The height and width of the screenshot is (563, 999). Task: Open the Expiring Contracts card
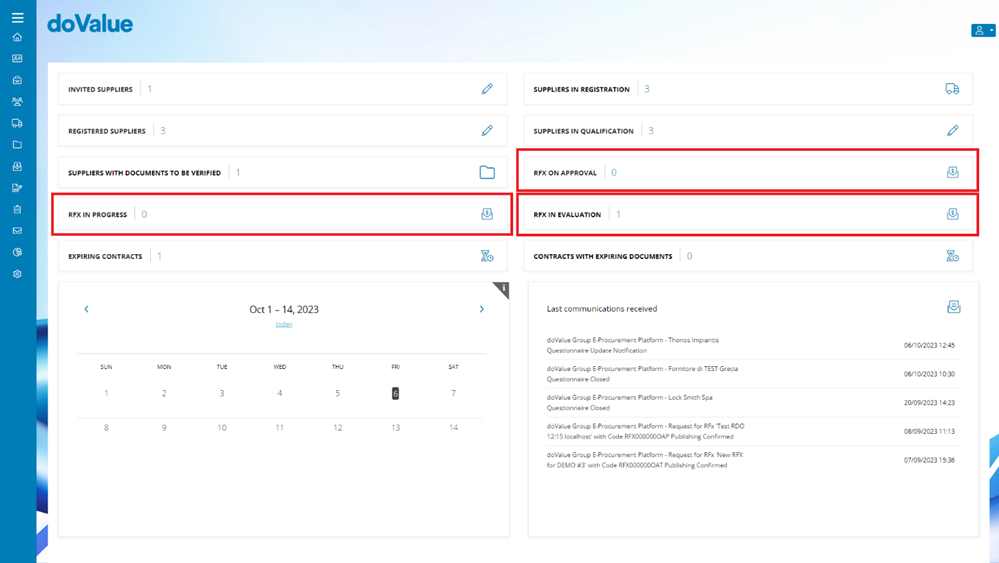tap(283, 256)
